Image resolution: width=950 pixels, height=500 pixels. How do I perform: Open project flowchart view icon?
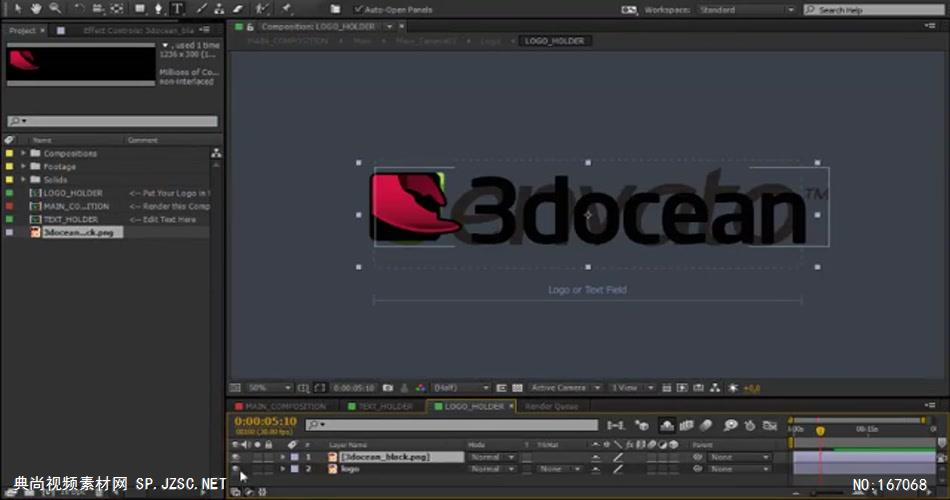(216, 153)
